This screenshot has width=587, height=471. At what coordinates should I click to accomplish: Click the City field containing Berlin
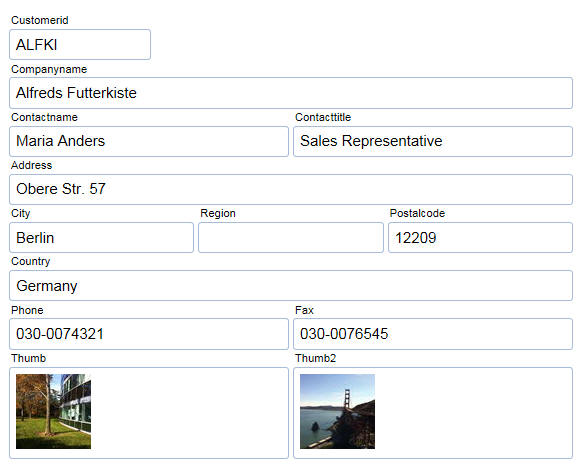click(101, 237)
